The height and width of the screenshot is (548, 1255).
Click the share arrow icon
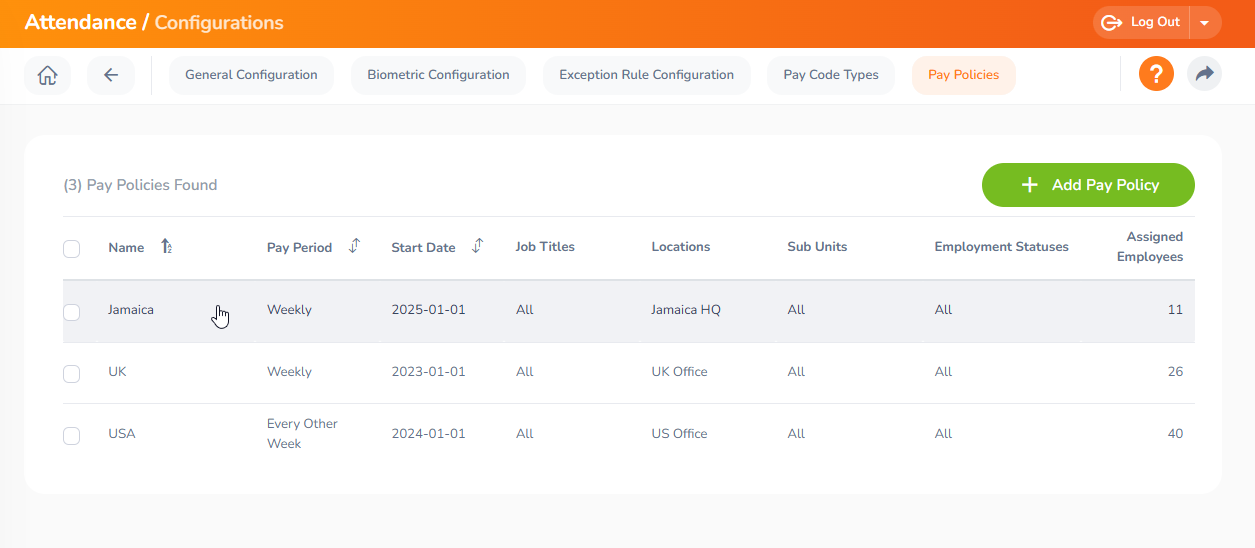1204,74
